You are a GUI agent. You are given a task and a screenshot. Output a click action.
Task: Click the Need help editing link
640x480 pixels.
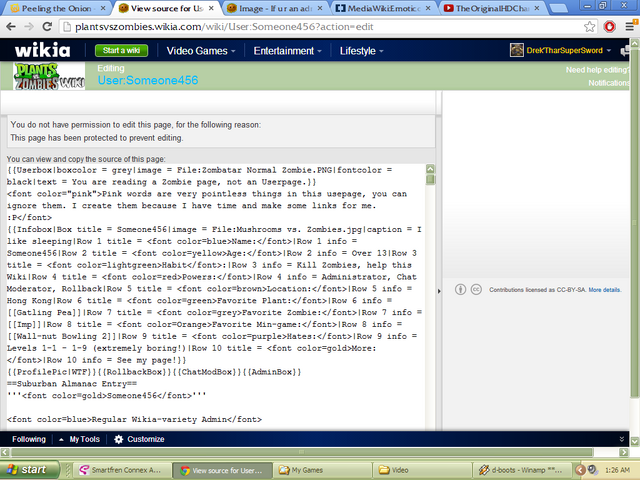(597, 70)
